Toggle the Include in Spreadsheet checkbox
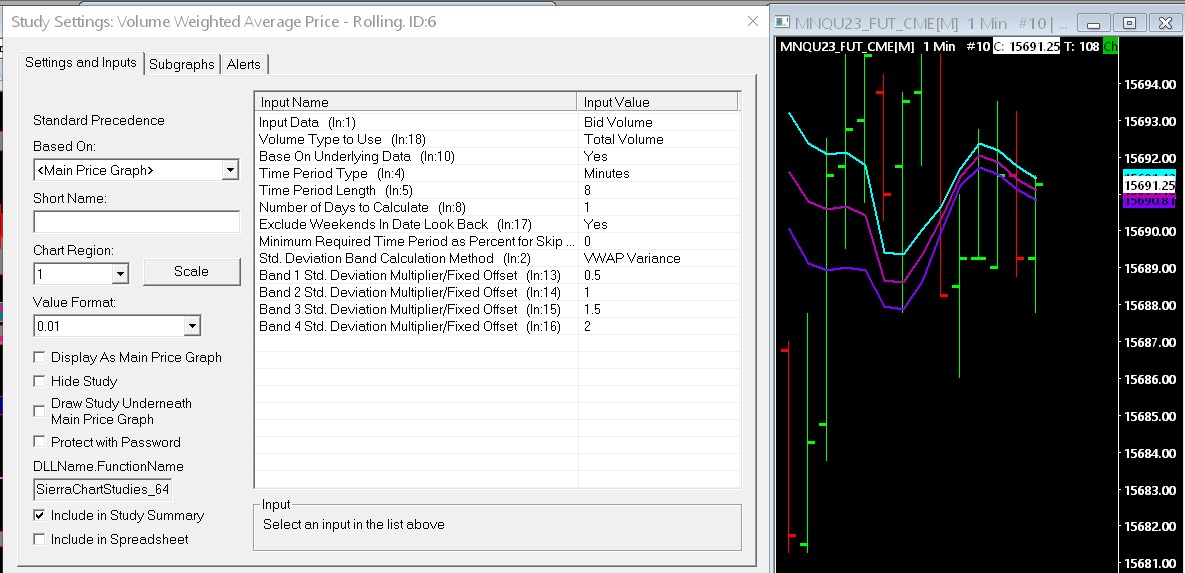Image resolution: width=1185 pixels, height=573 pixels. pos(39,539)
